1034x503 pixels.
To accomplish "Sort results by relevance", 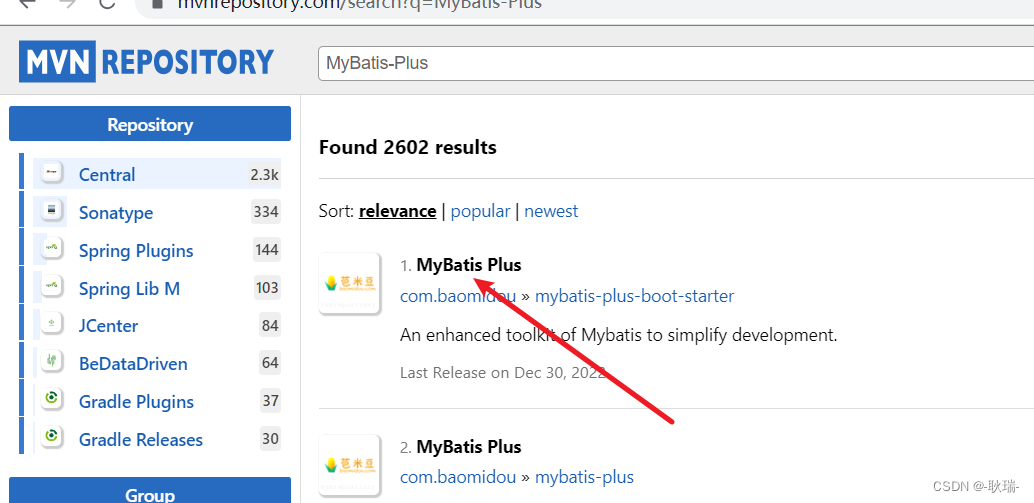I will click(397, 211).
